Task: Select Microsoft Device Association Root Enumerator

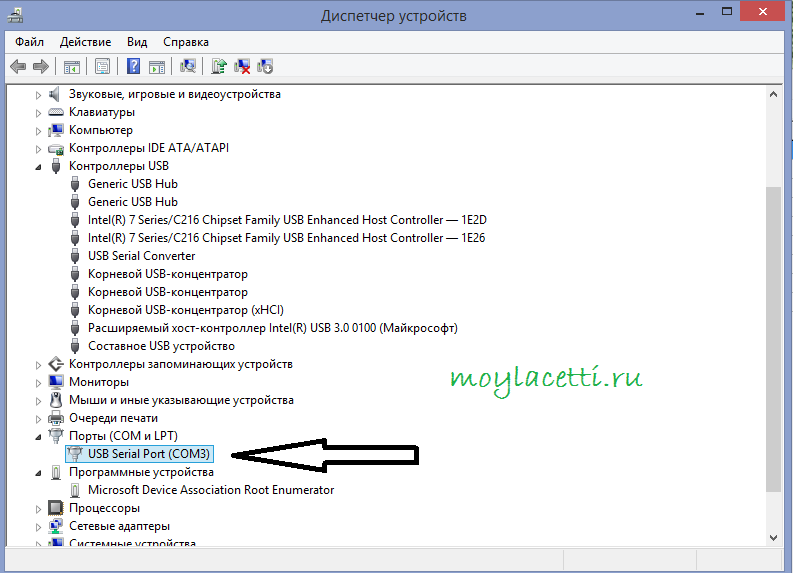Action: (x=210, y=490)
